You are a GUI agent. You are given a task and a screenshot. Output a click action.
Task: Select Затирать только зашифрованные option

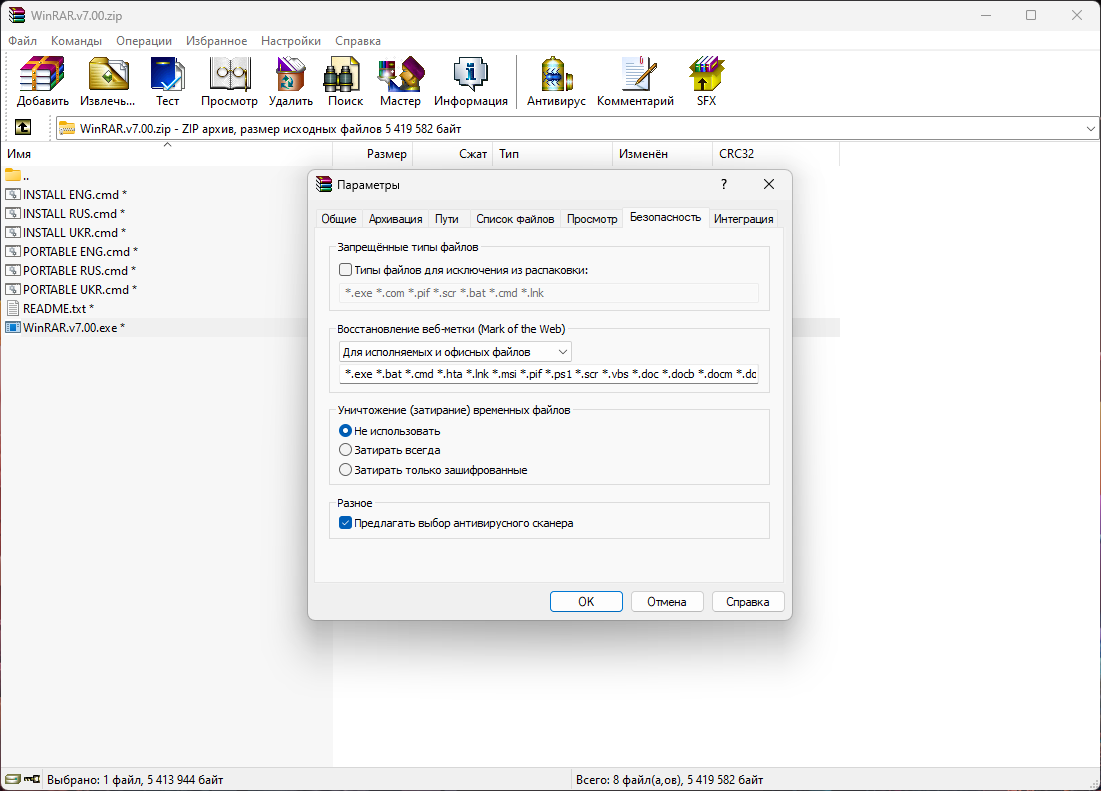click(x=345, y=470)
